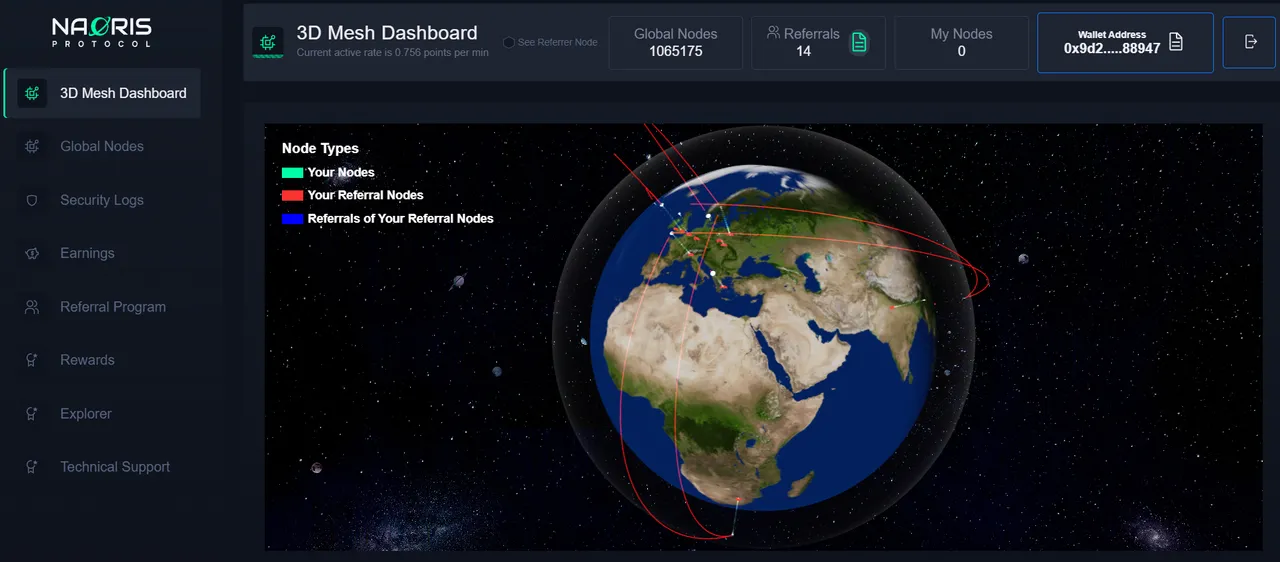Screen dimensions: 1280x562
Task: Click the blue Referrals of Referral Nodes swatch
Action: (x=292, y=219)
